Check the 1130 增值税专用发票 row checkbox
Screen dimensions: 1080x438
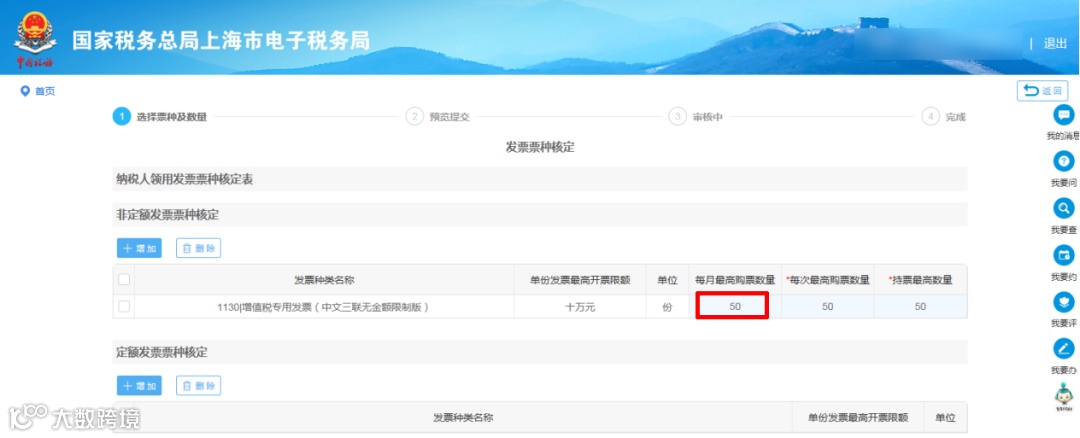click(x=124, y=307)
